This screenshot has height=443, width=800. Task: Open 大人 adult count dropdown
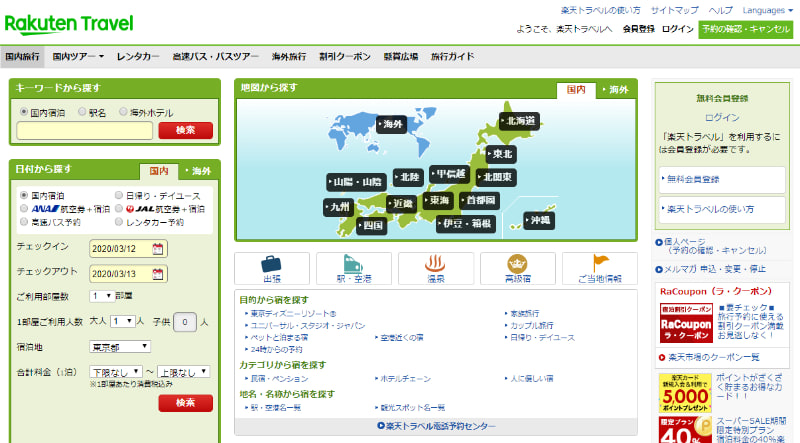(123, 321)
